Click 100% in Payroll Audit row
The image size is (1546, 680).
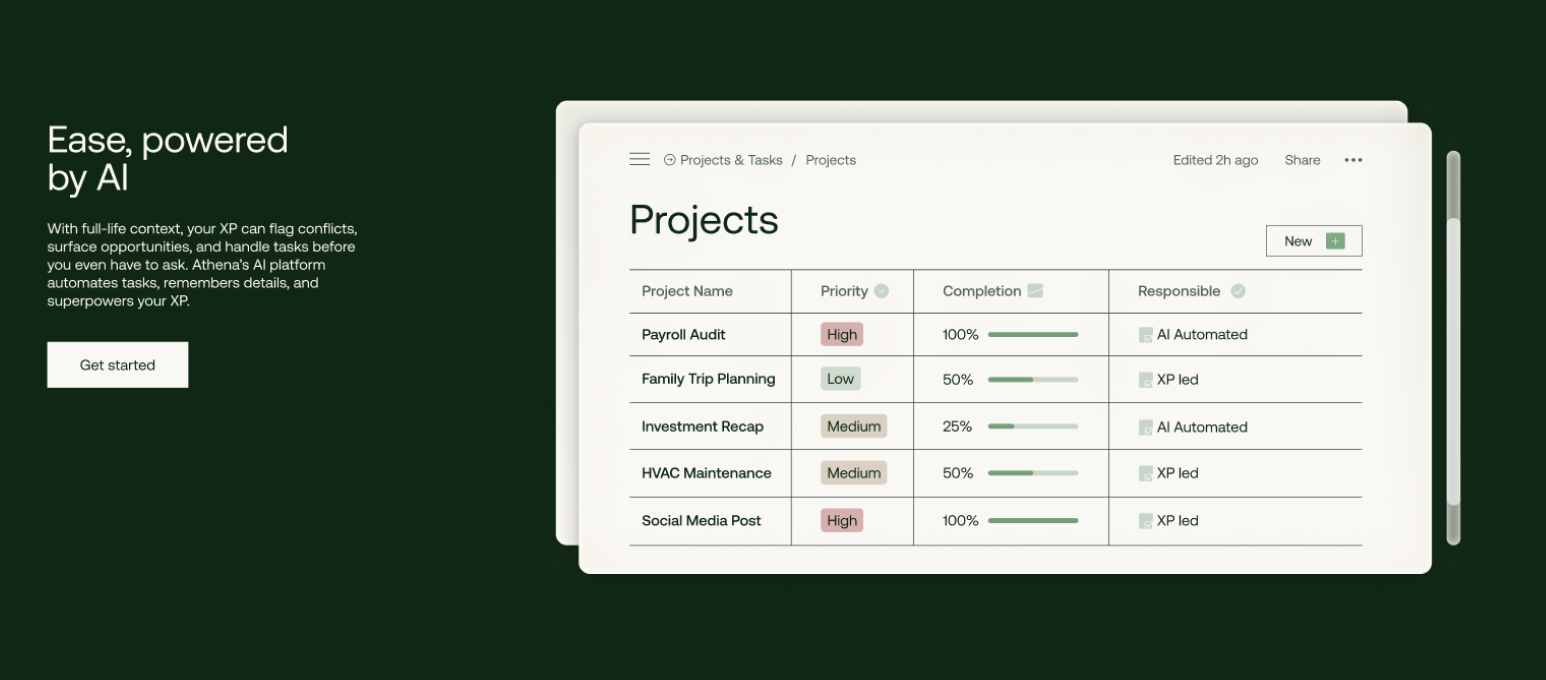pos(960,335)
